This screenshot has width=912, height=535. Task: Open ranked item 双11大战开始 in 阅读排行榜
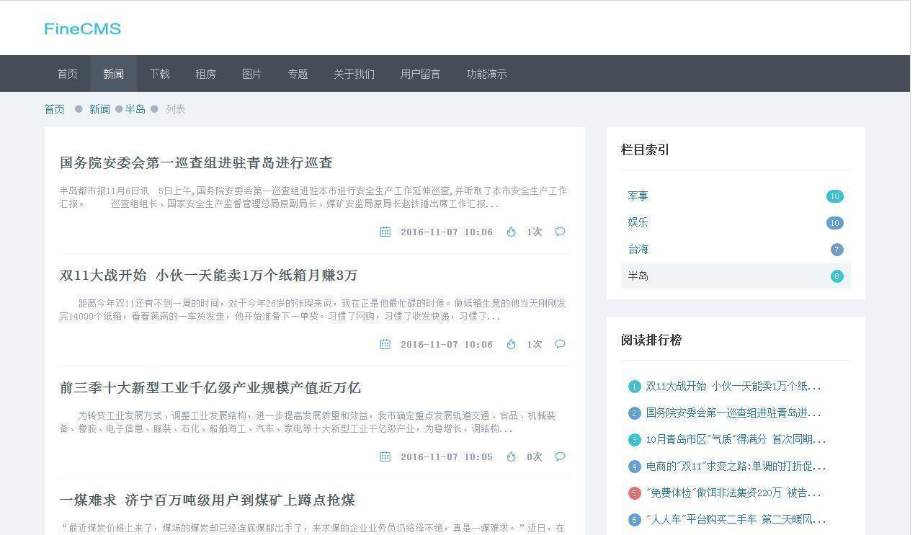tap(733, 386)
